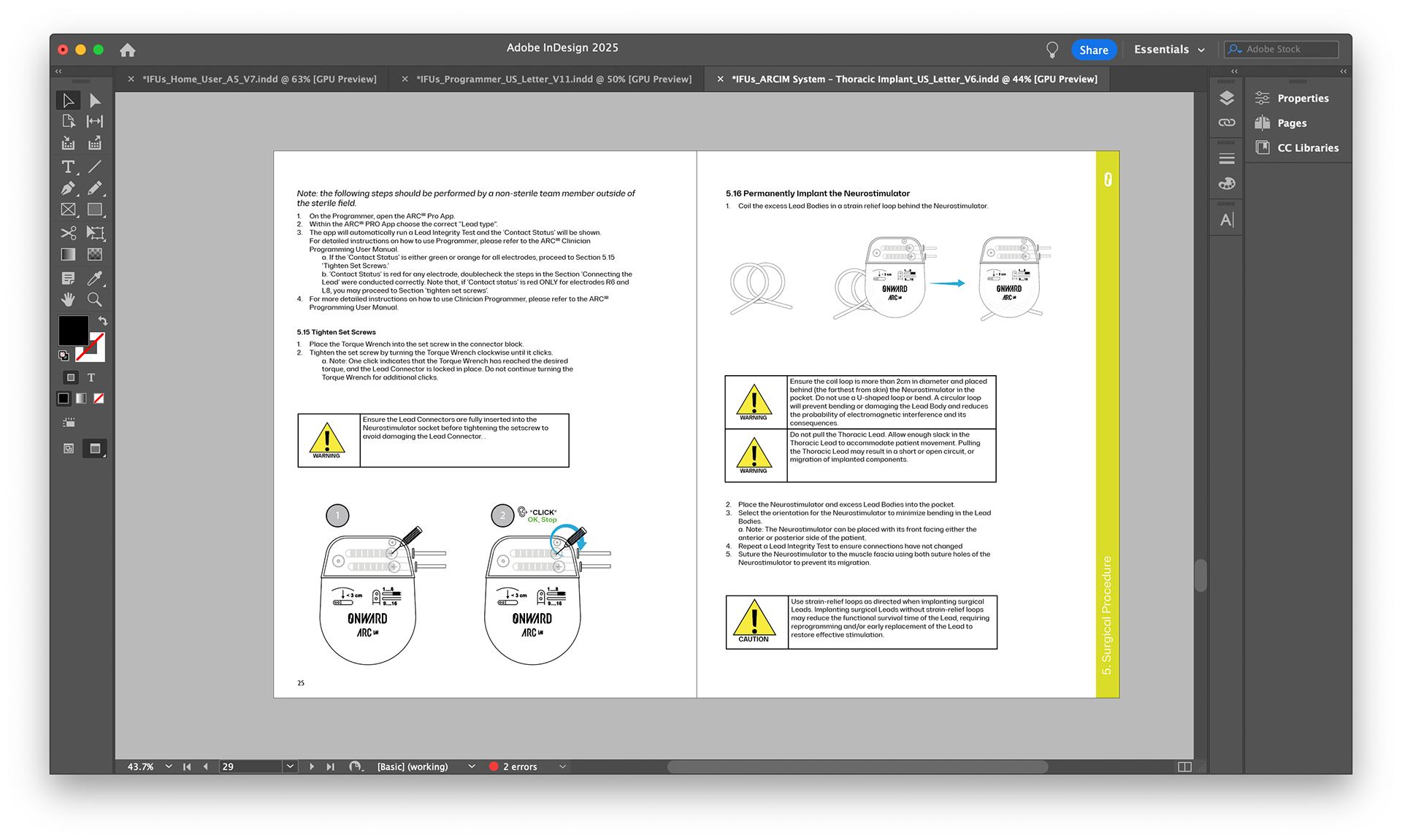Toggle the Normal view mode button
Image resolution: width=1402 pixels, height=840 pixels.
[x=69, y=448]
